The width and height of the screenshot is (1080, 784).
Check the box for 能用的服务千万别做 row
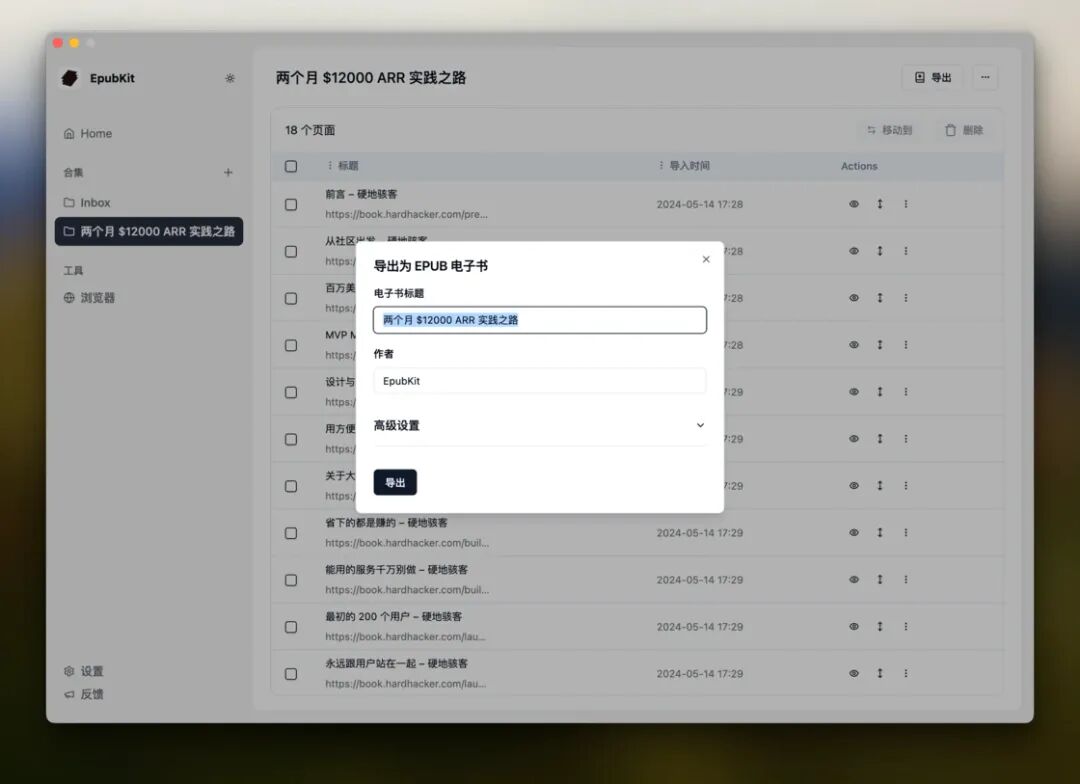[291, 580]
